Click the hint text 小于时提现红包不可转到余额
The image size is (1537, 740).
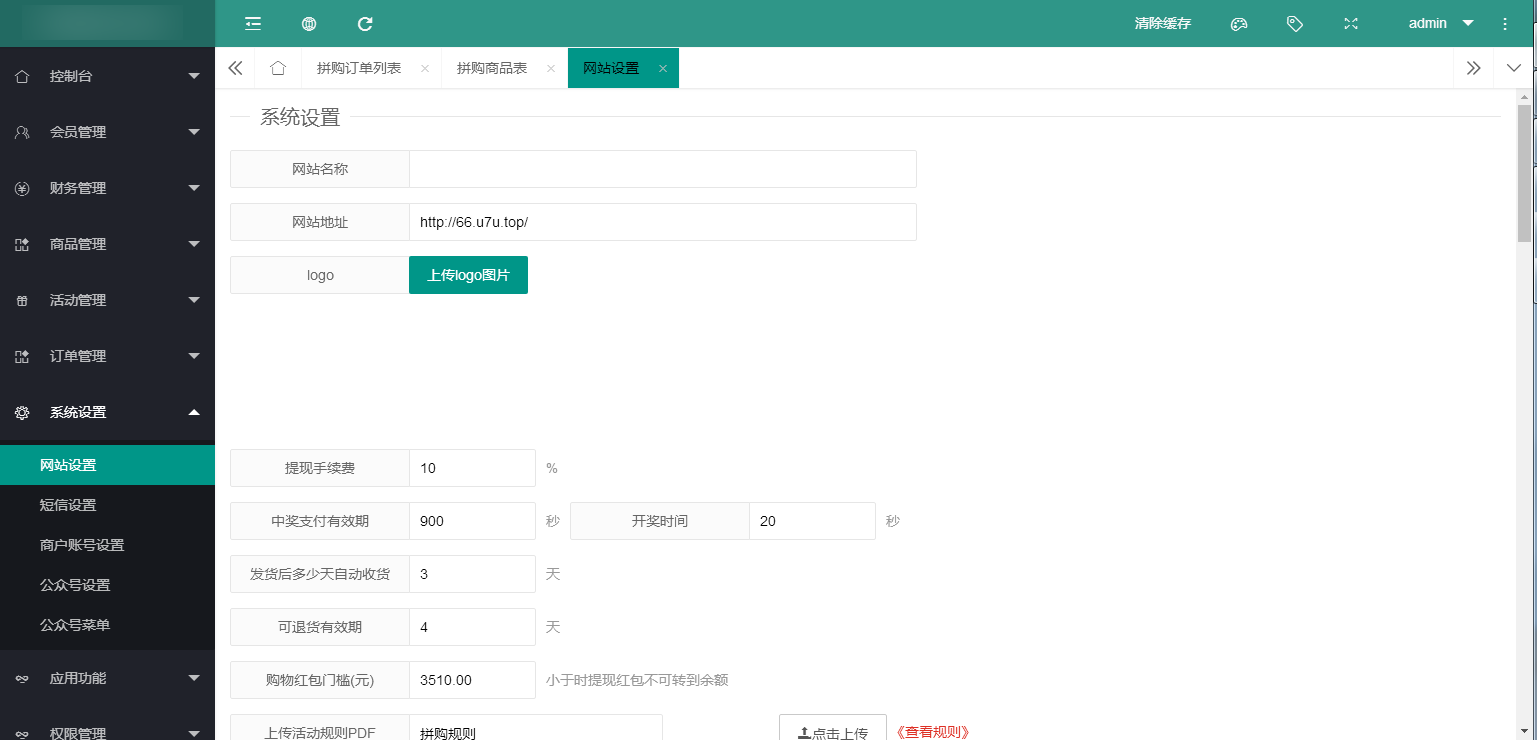[x=637, y=680]
